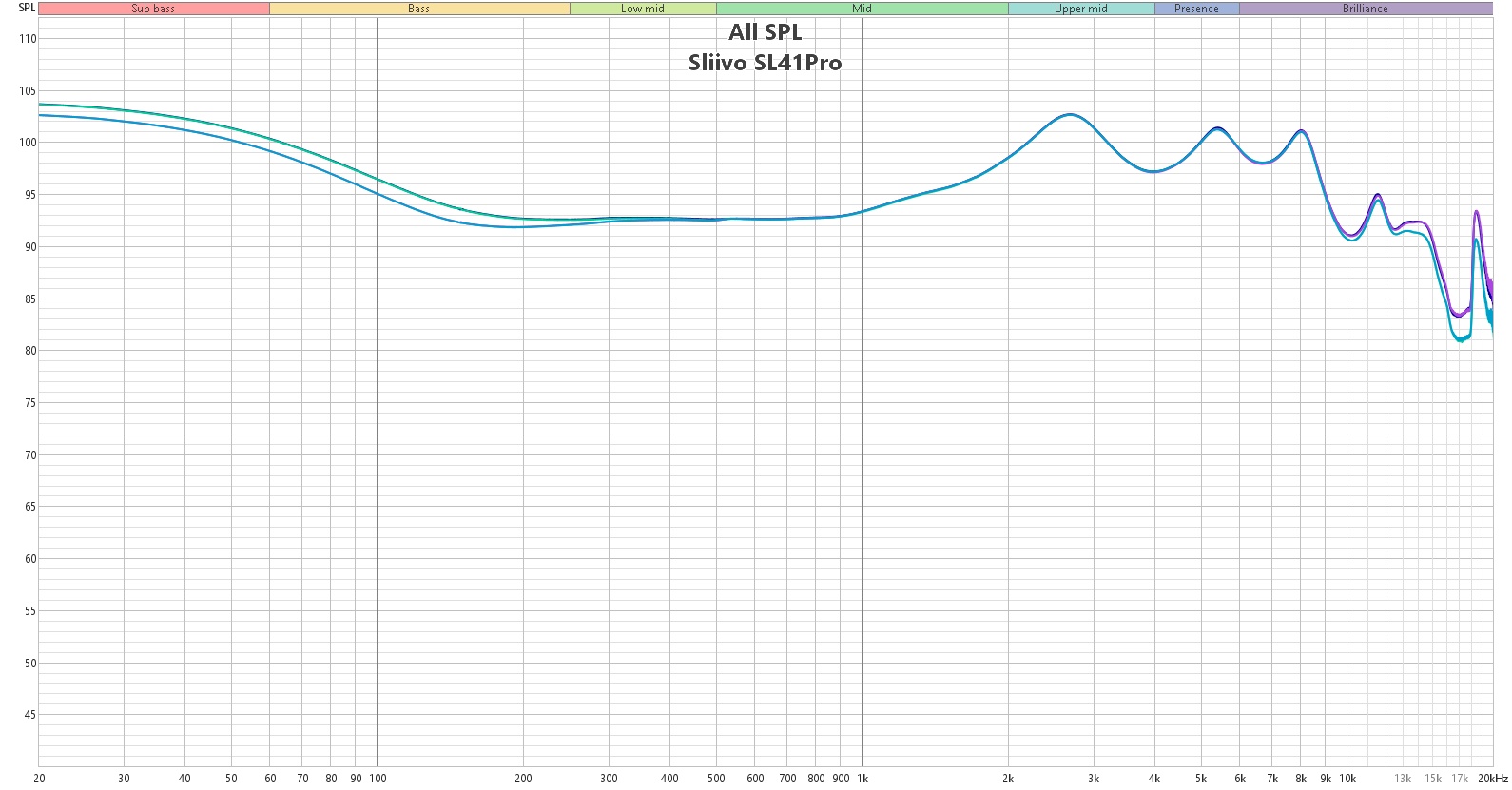Image resolution: width=1512 pixels, height=790 pixels.
Task: Click the "SPL" axis unit label
Action: pos(27,8)
